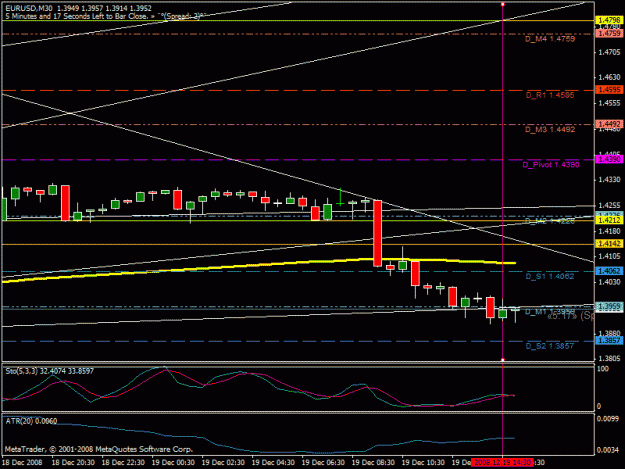The height and width of the screenshot is (469, 625).
Task: Click the Sto(5,3,3) indicator label
Action: [49, 371]
